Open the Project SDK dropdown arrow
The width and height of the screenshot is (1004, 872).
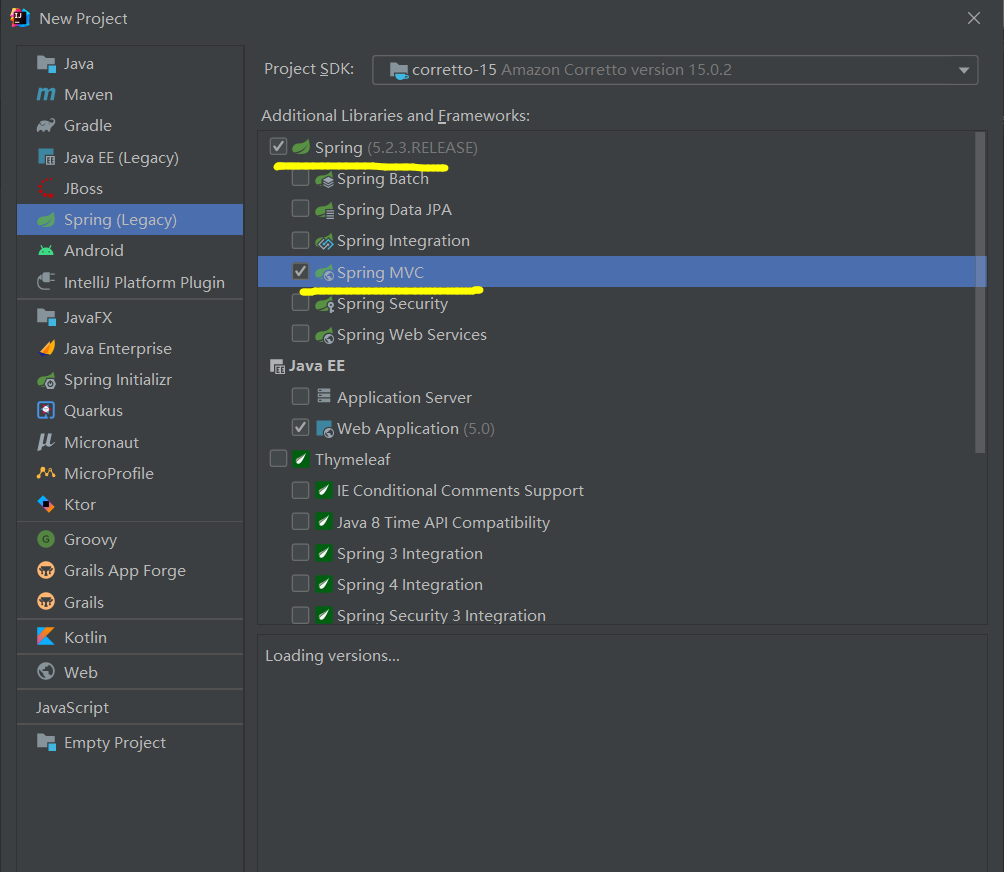click(x=964, y=70)
